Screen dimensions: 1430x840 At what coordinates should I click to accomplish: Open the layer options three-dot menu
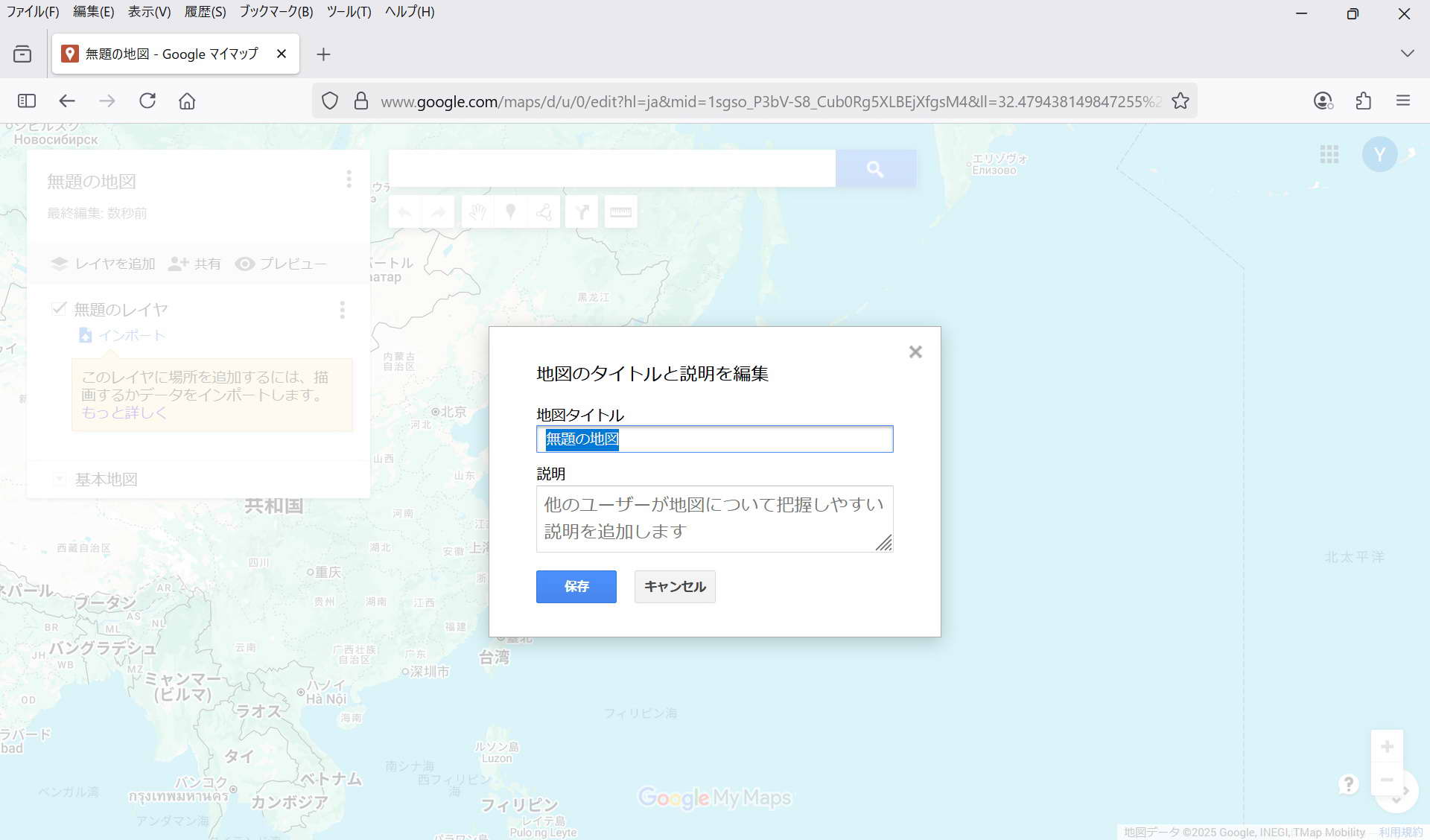pos(343,310)
